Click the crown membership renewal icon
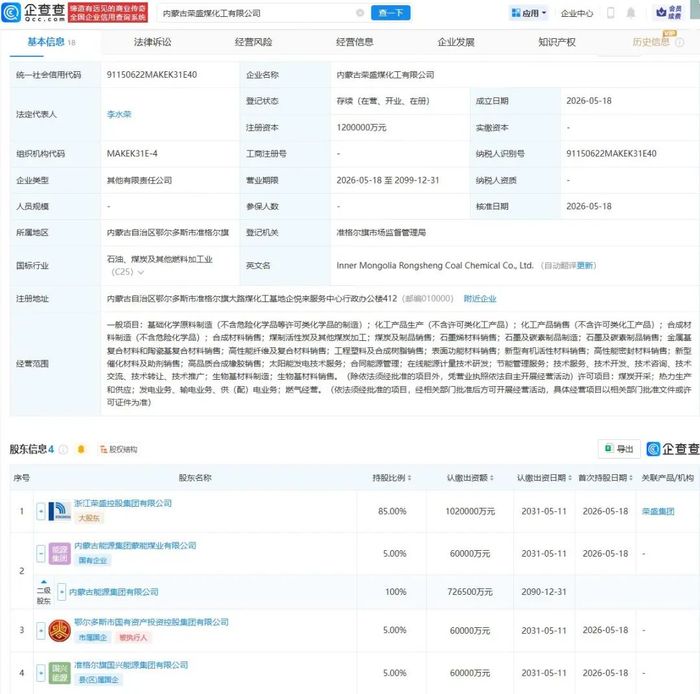 668,12
